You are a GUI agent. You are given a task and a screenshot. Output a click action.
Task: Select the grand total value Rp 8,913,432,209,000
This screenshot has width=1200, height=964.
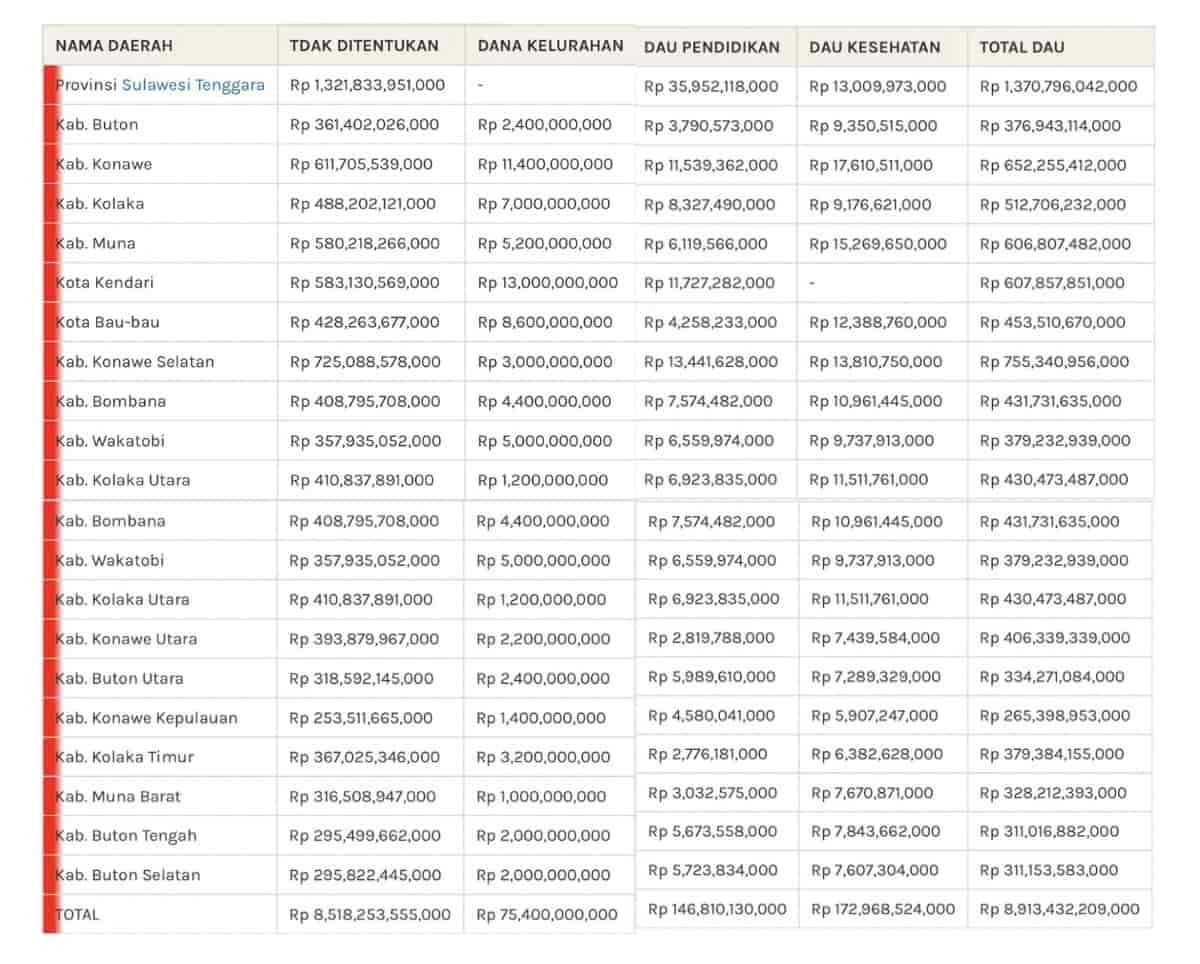click(x=1059, y=909)
